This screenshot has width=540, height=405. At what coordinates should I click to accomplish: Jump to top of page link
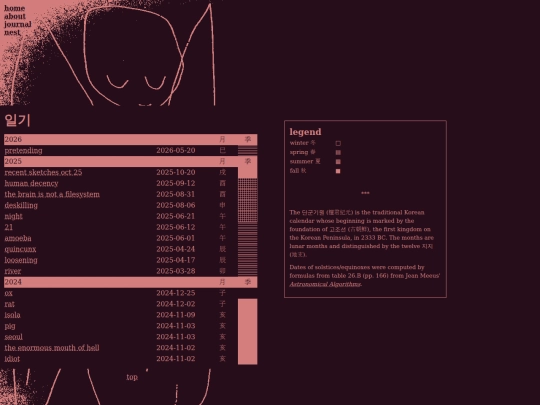[x=132, y=377]
